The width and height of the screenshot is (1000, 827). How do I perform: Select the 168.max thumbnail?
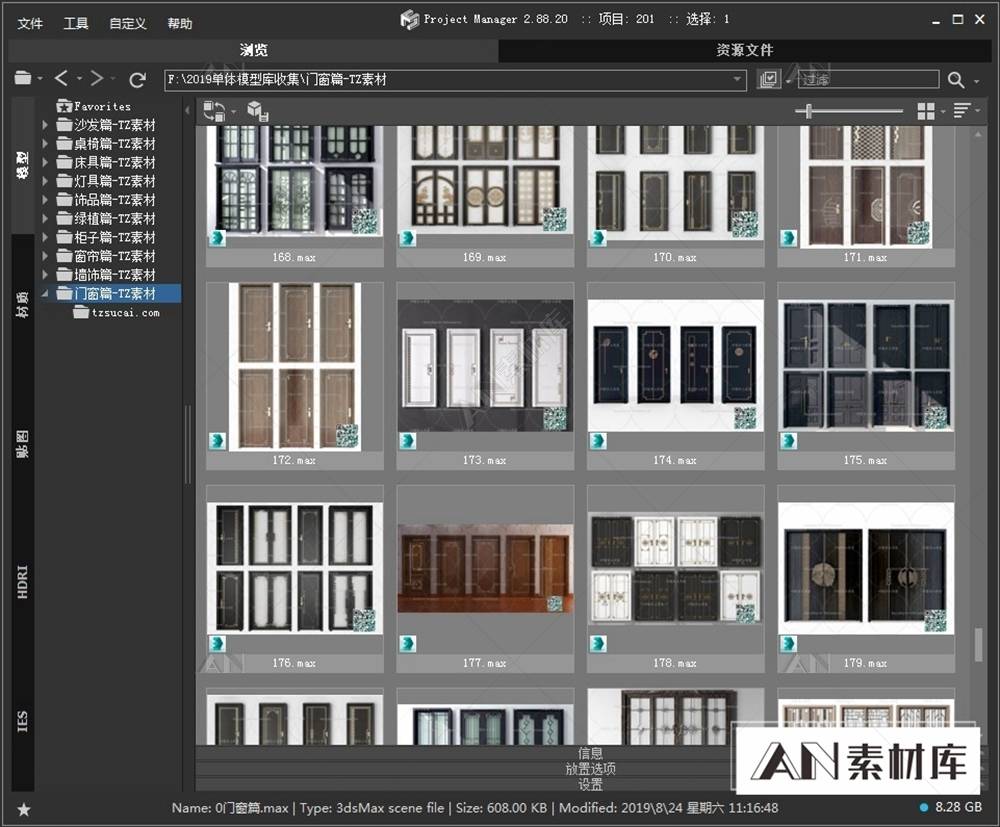click(x=295, y=194)
